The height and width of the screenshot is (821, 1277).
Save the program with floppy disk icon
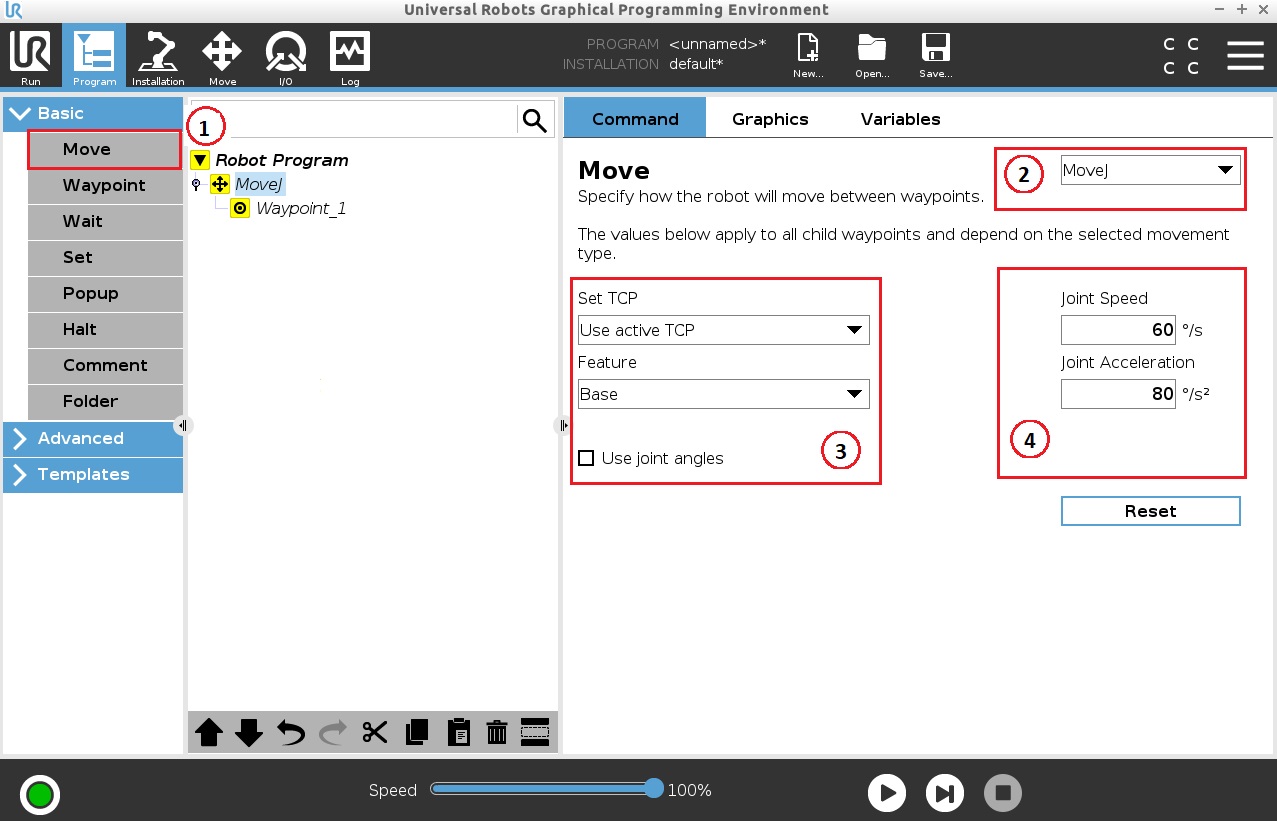click(936, 56)
